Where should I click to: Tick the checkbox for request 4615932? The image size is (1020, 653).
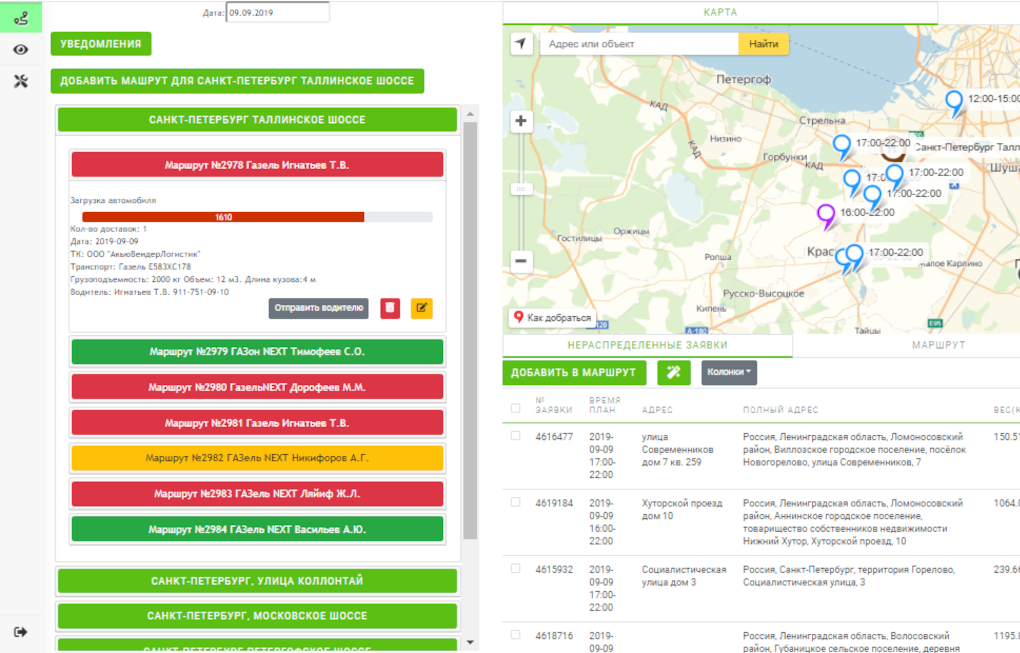tap(516, 568)
